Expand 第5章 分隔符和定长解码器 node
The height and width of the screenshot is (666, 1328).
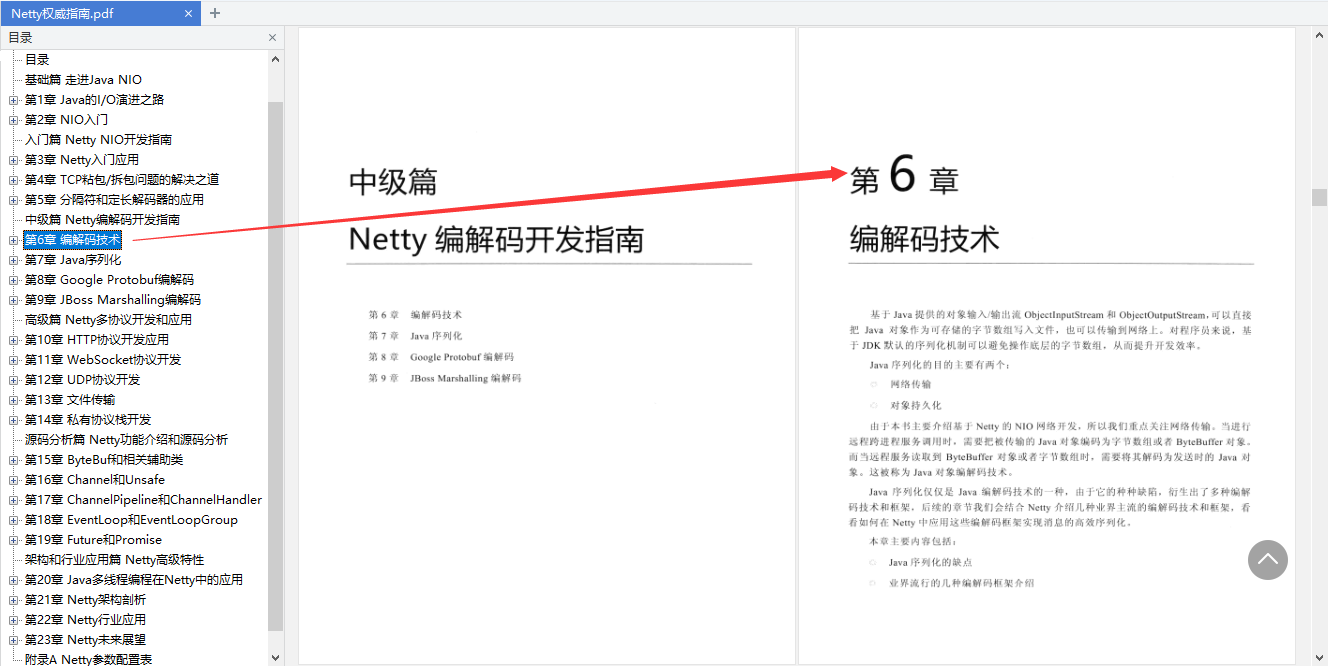(13, 200)
